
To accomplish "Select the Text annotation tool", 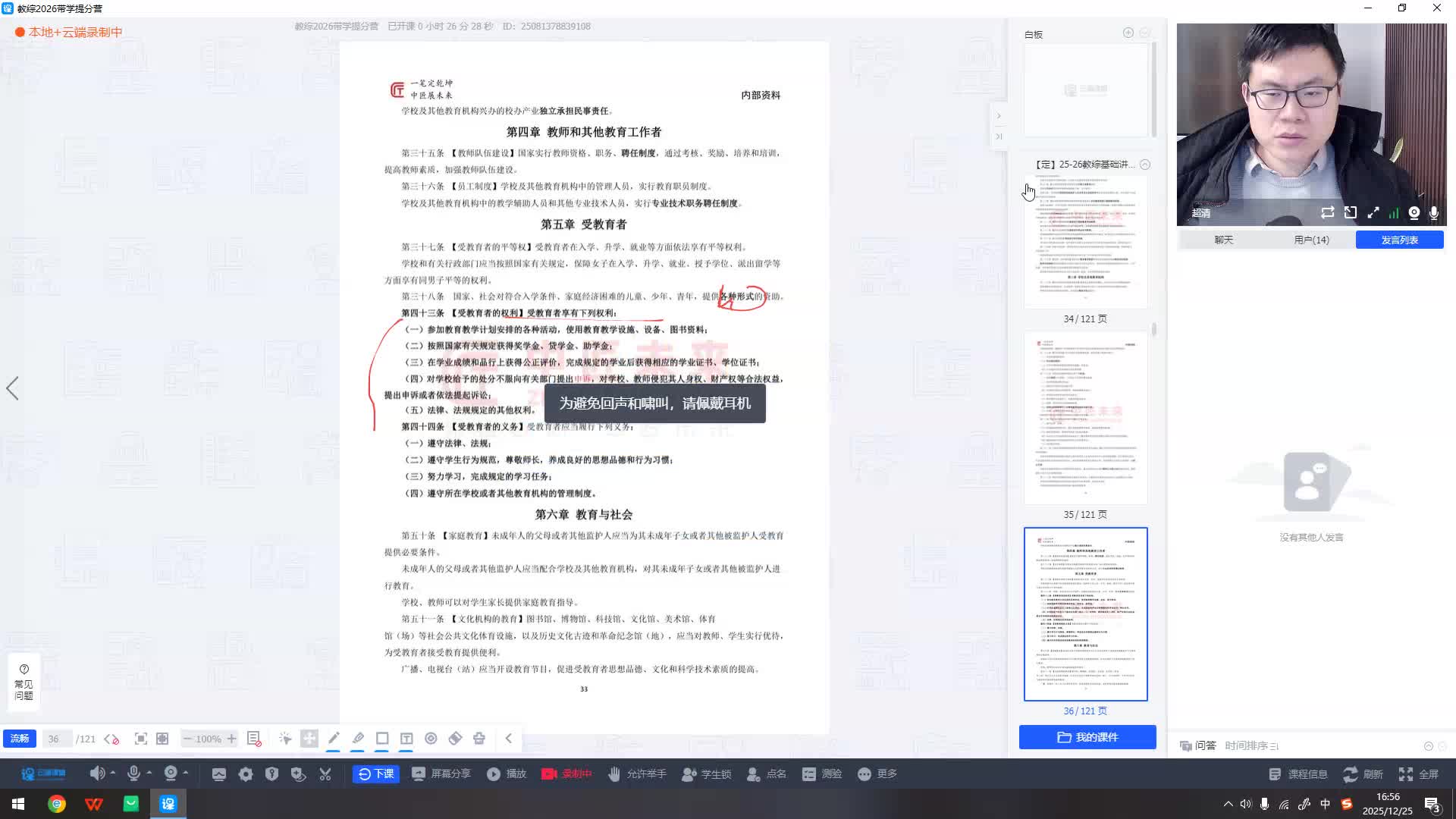I will click(407, 738).
